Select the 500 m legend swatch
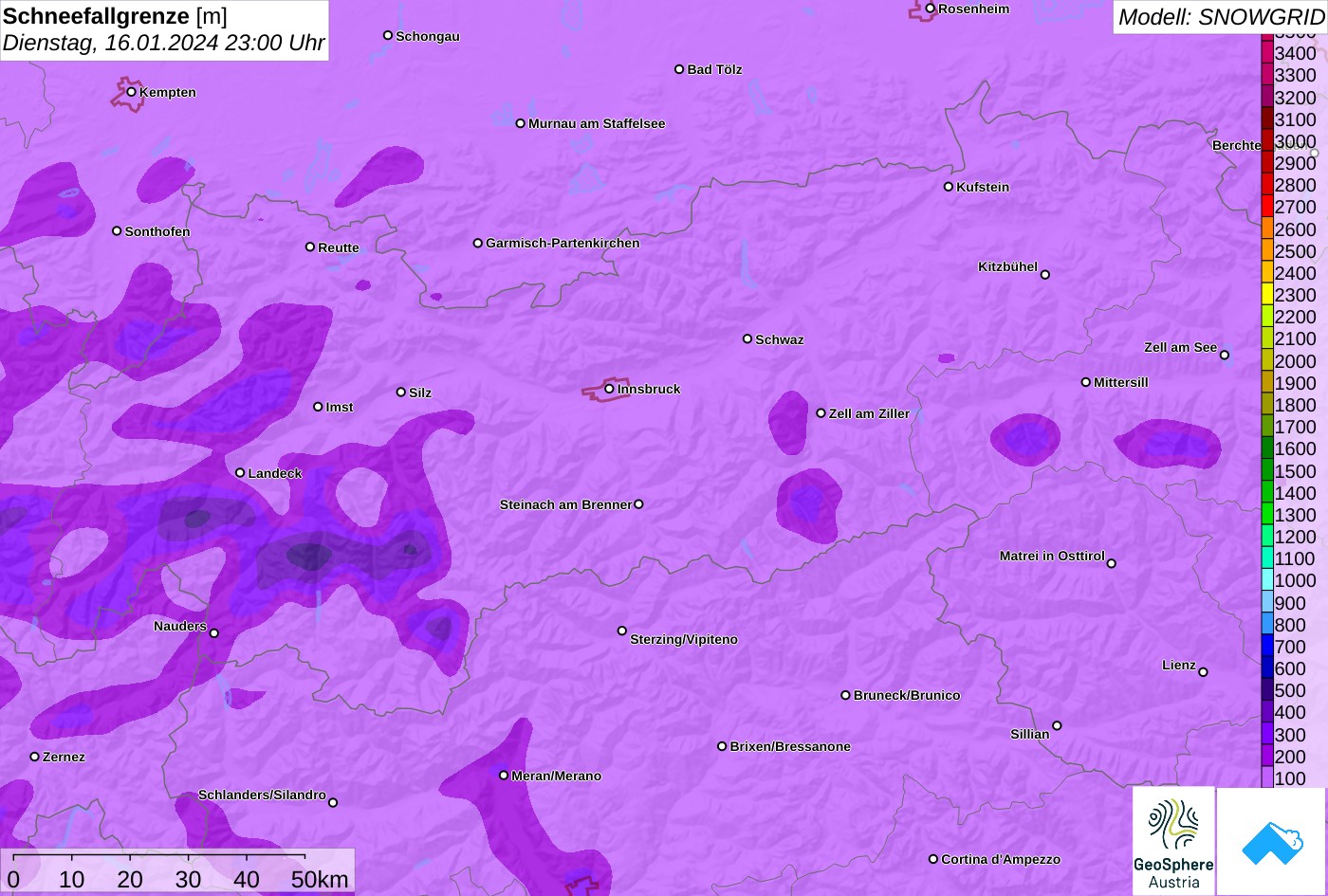The width and height of the screenshot is (1328, 896). 1267,689
